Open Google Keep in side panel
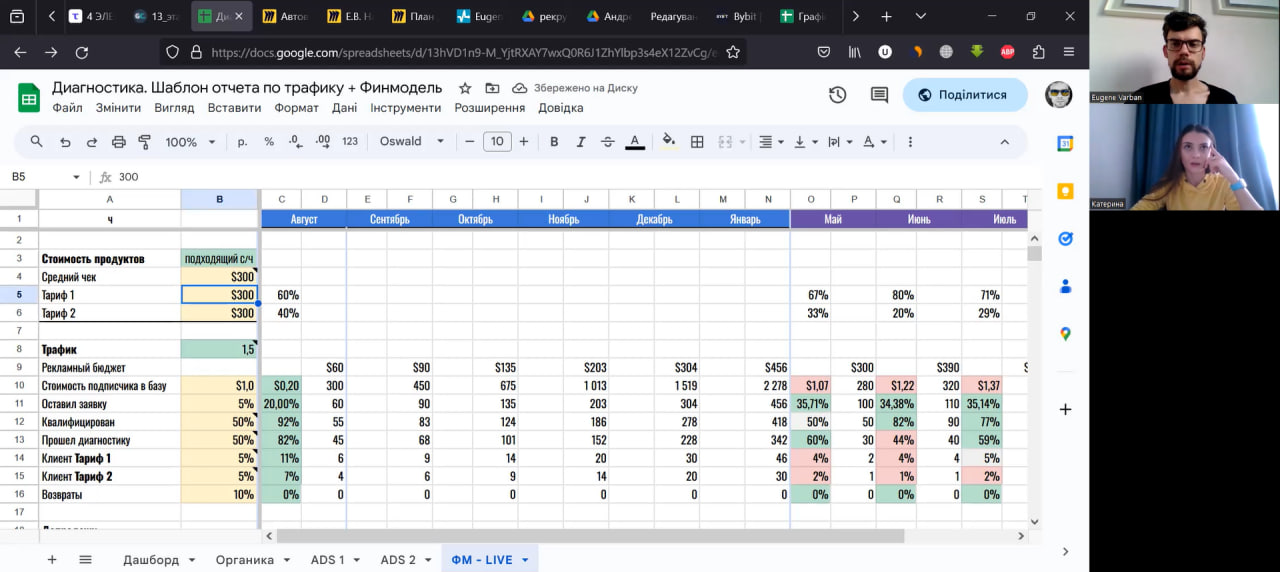 coord(1065,191)
